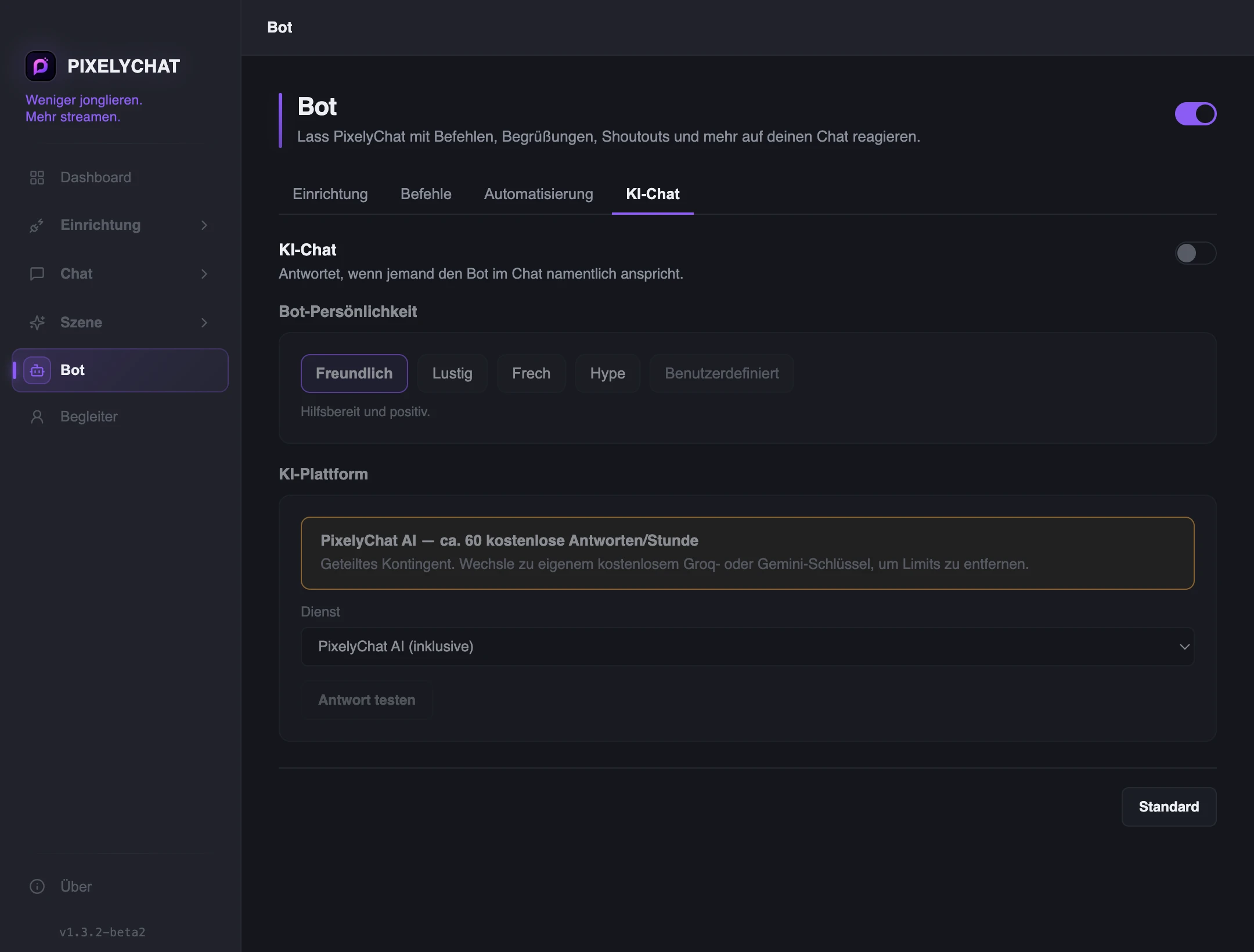This screenshot has width=1254, height=952.
Task: Click the 'Hilfsbereit und positiv.' description
Action: 365,412
